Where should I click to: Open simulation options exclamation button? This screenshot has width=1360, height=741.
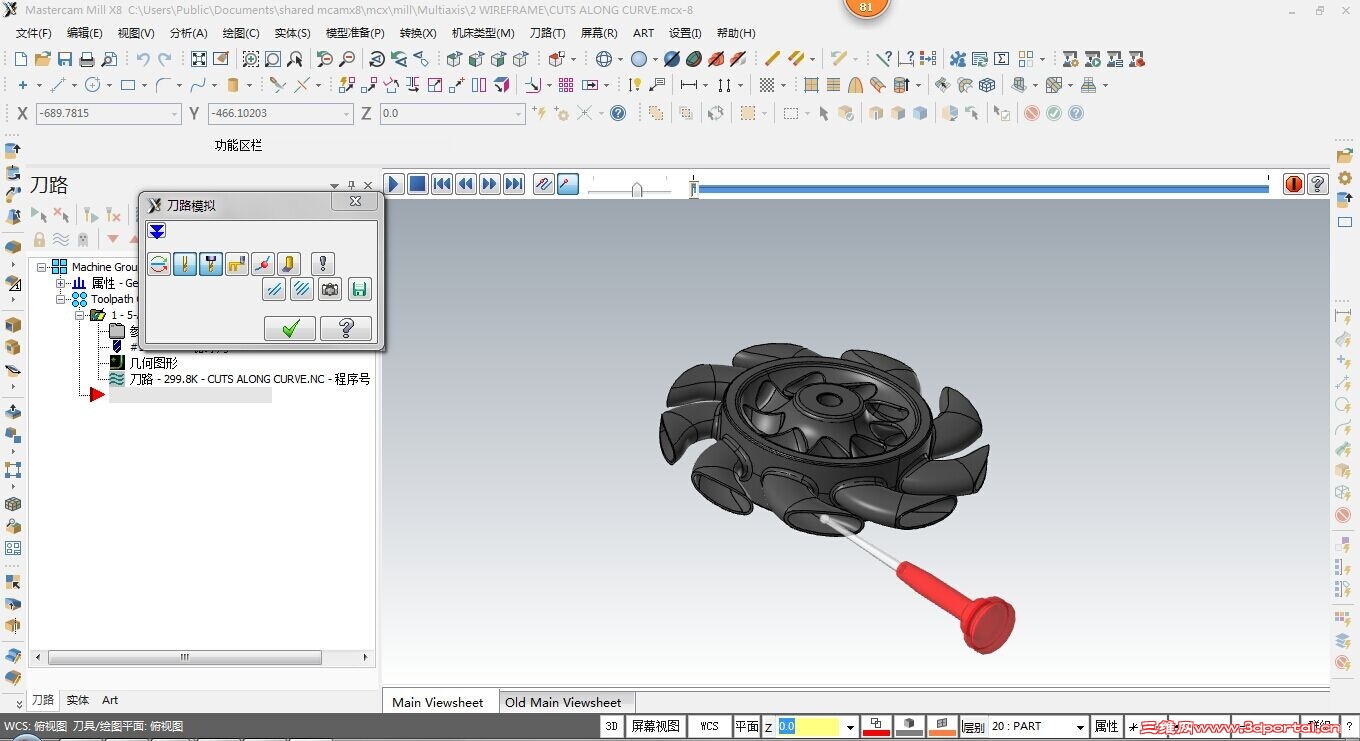click(322, 264)
